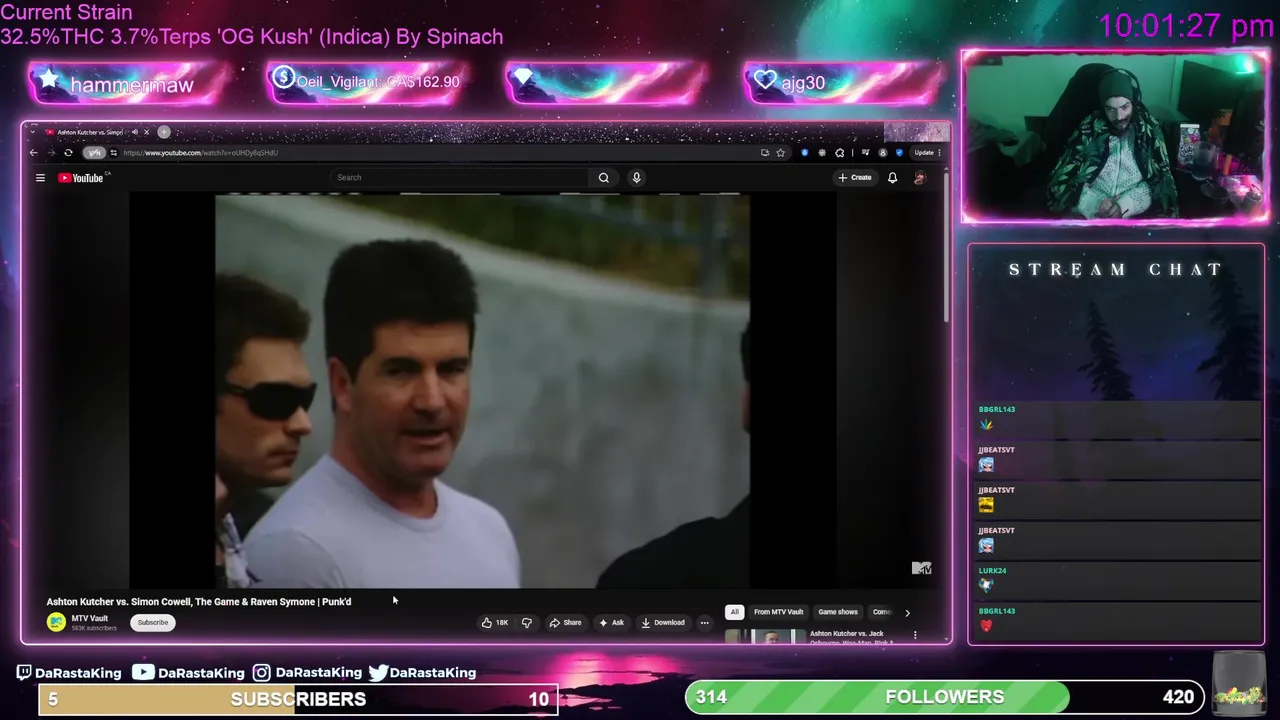The image size is (1280, 720).
Task: Click the '583K subscribers' text
Action: (94, 628)
